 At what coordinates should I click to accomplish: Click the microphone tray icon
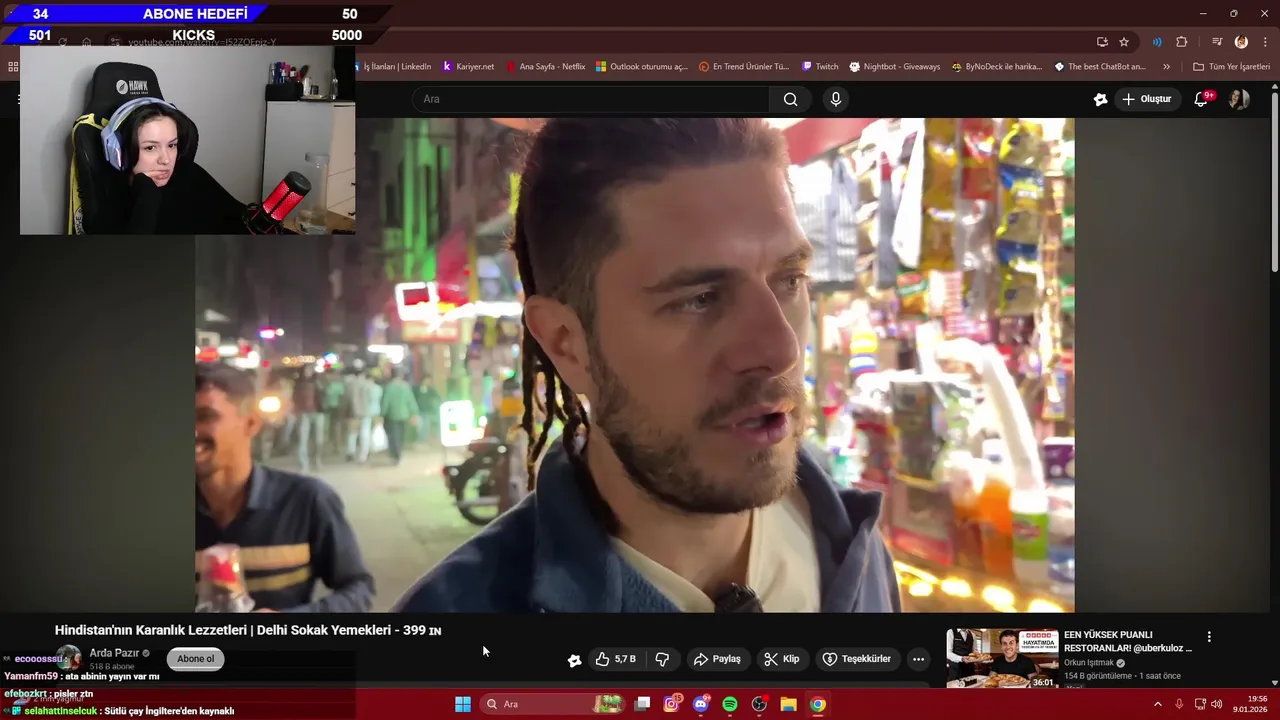point(1179,704)
